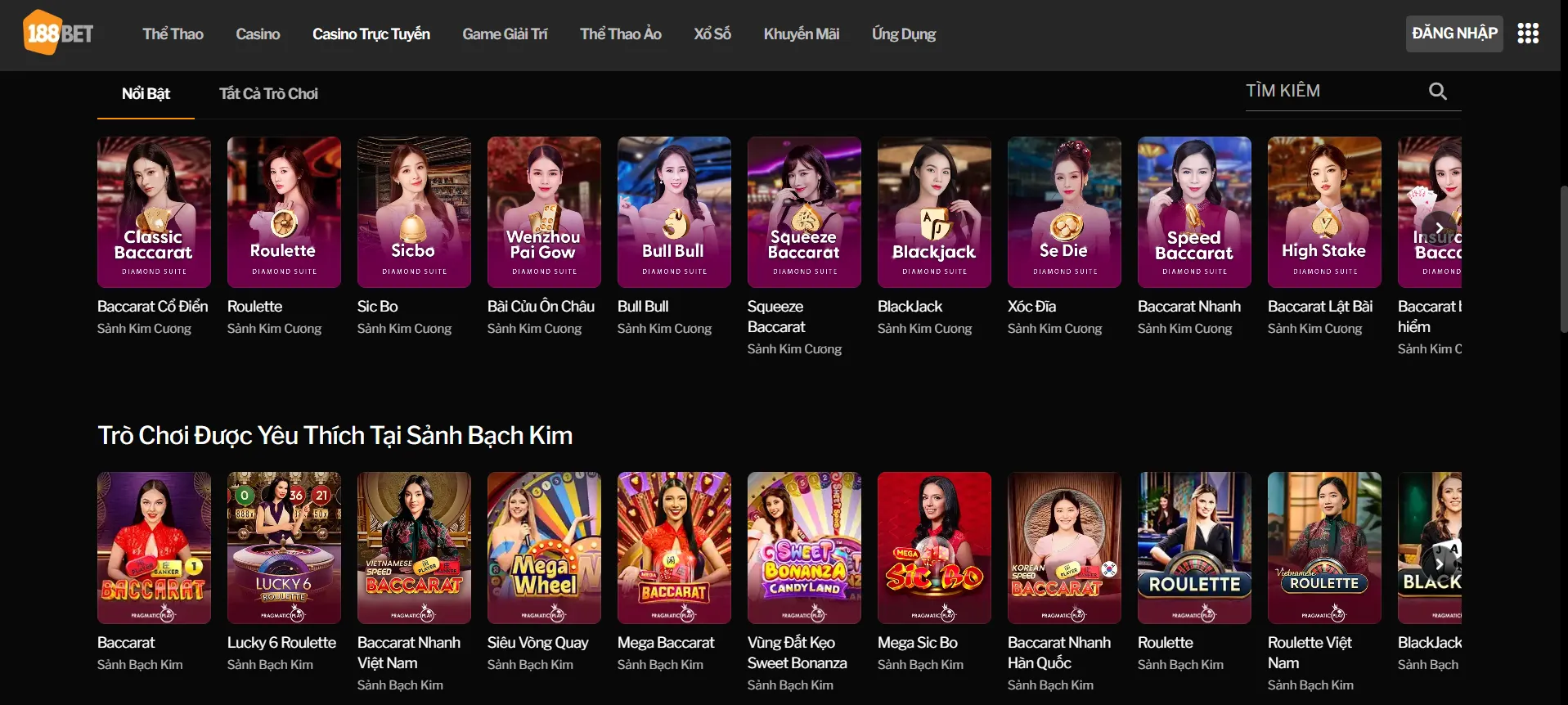
Task: Click the search magnifier icon
Action: [1437, 91]
